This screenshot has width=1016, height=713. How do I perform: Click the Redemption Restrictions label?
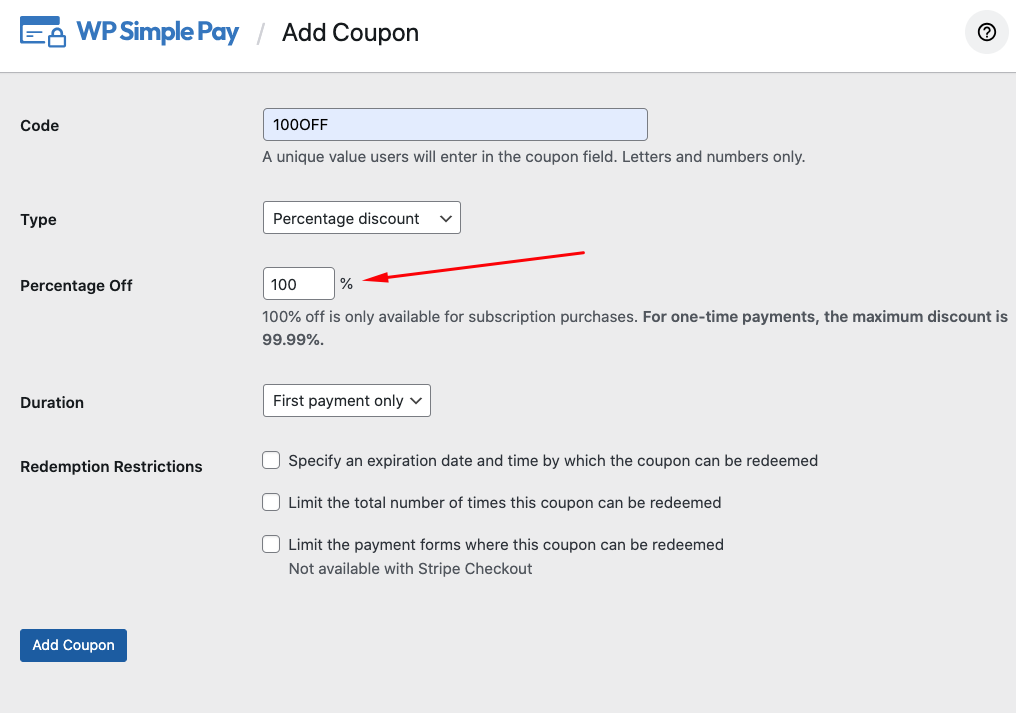tap(111, 467)
